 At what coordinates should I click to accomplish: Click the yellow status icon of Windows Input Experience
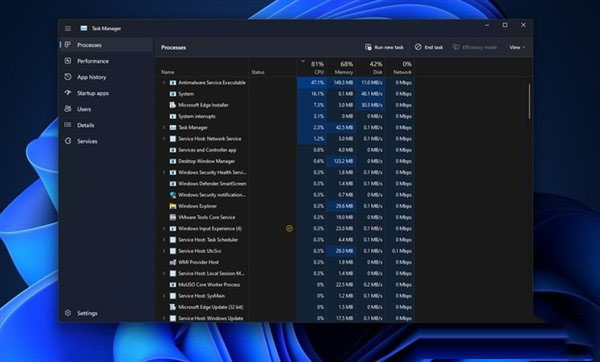(289, 228)
